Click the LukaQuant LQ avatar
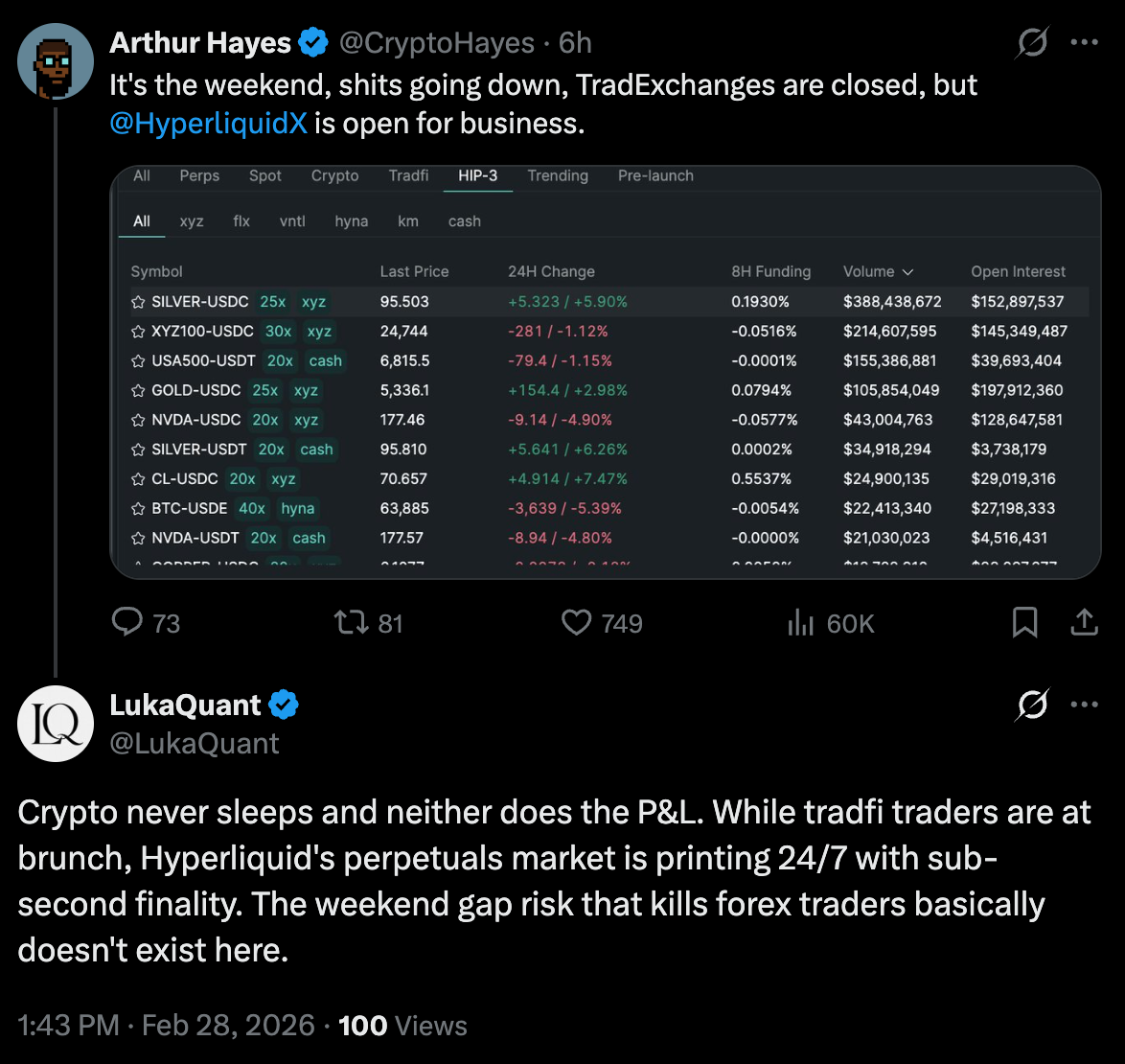 tap(56, 724)
